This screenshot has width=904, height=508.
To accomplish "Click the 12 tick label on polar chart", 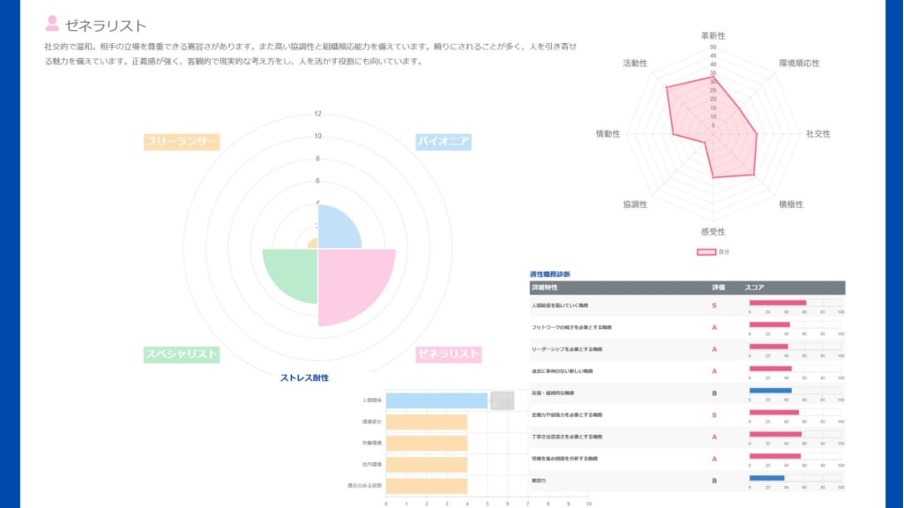I will (x=318, y=114).
